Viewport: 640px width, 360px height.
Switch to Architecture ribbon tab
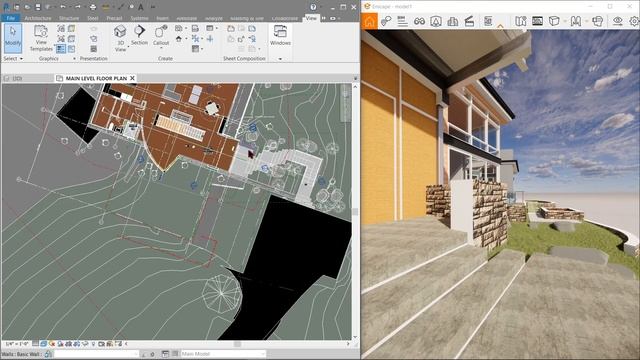[38, 18]
